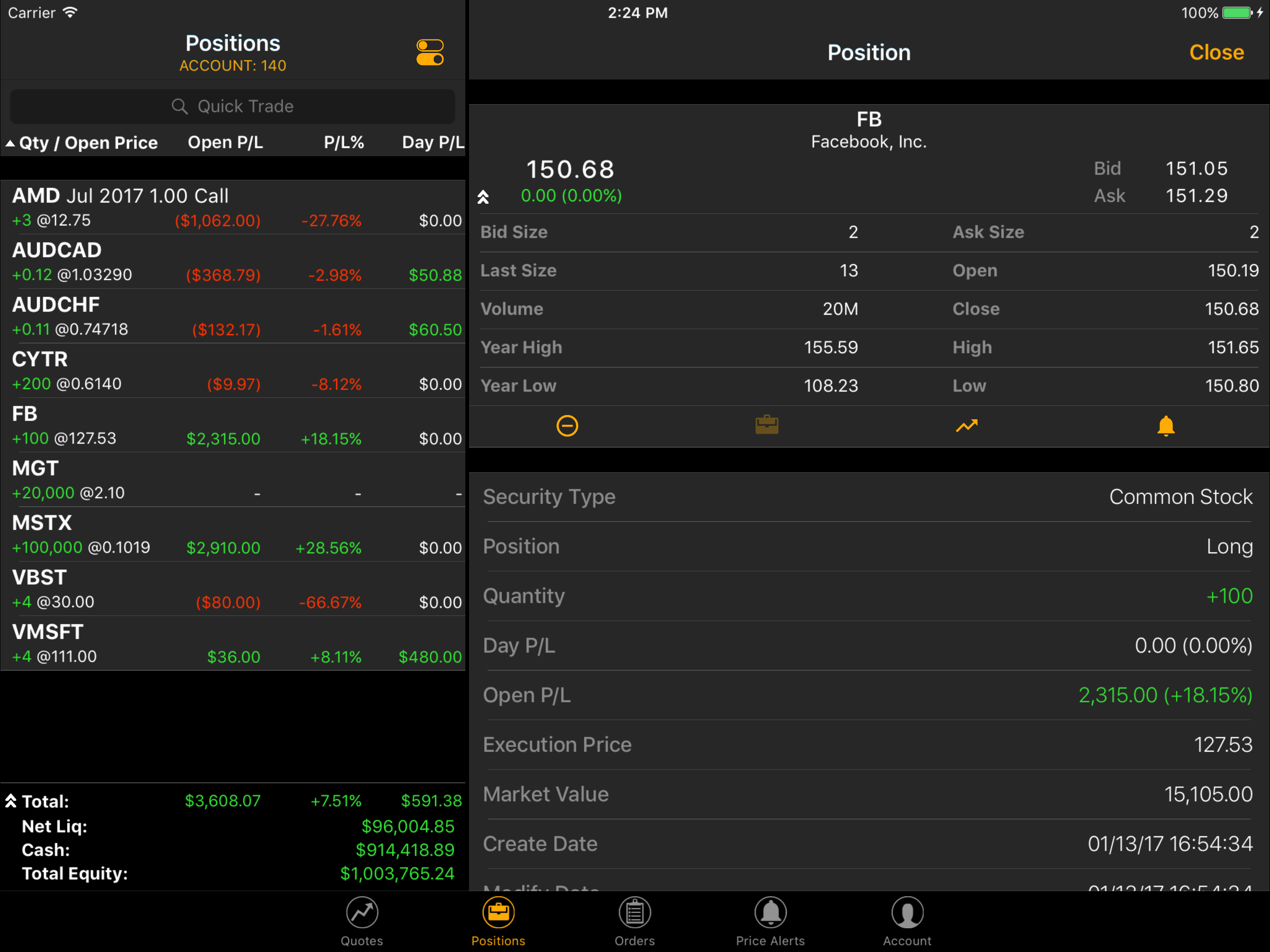This screenshot has height=952, width=1270.
Task: Select the FB position in list
Action: point(232,425)
